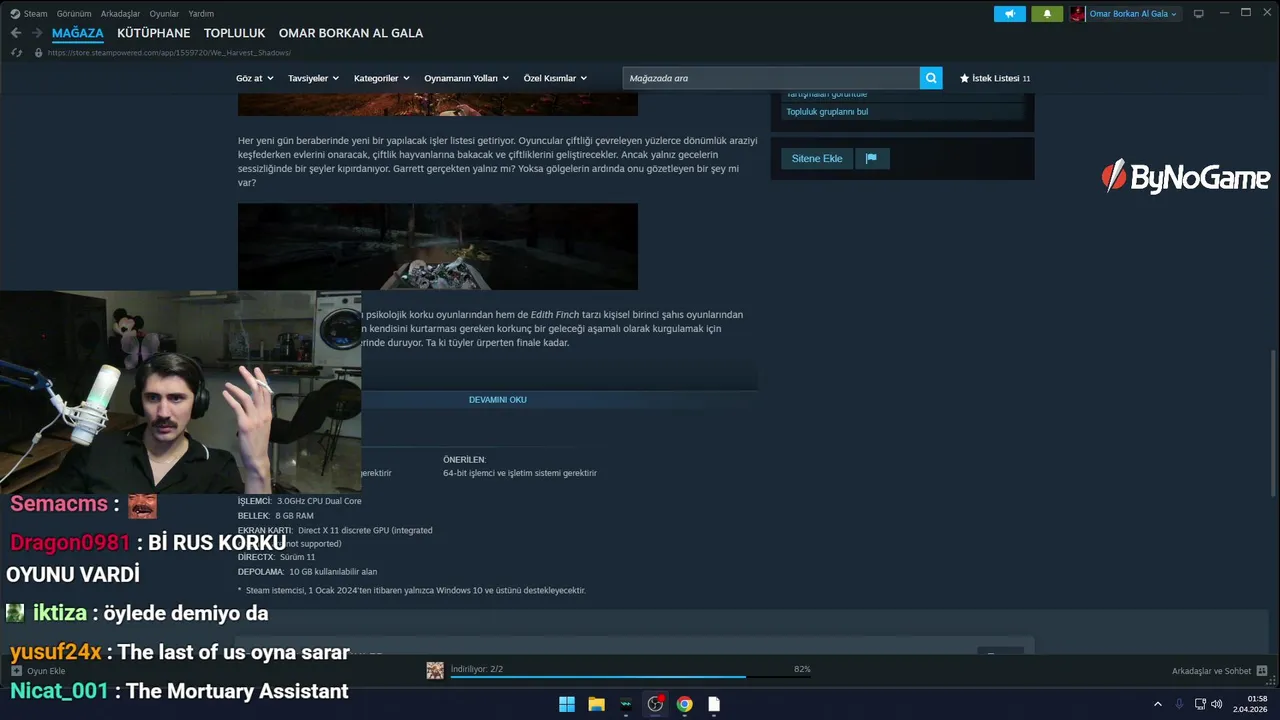Click the blue megaphone announcements button
Image resolution: width=1280 pixels, height=720 pixels.
click(1009, 14)
